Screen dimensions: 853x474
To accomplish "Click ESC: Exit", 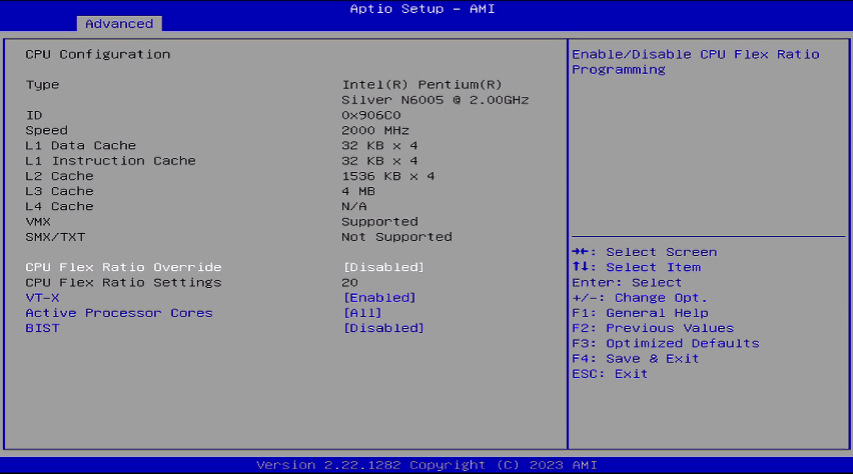I will (610, 374).
